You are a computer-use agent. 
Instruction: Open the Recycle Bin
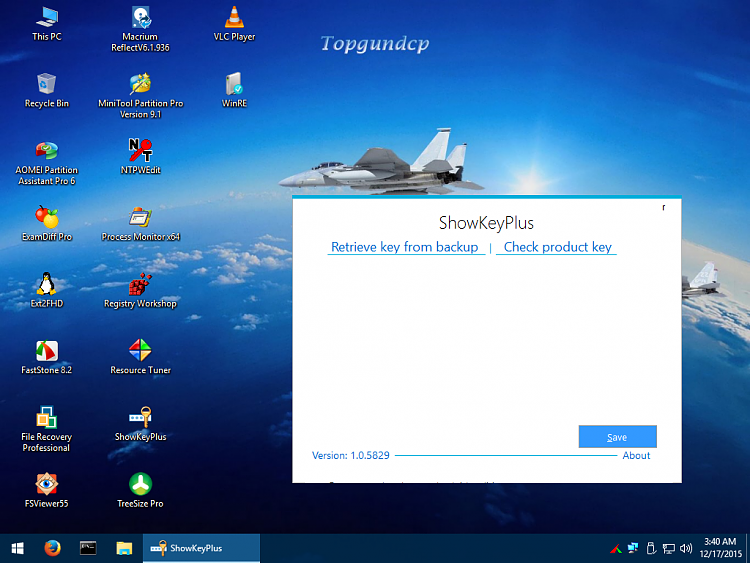[46, 90]
